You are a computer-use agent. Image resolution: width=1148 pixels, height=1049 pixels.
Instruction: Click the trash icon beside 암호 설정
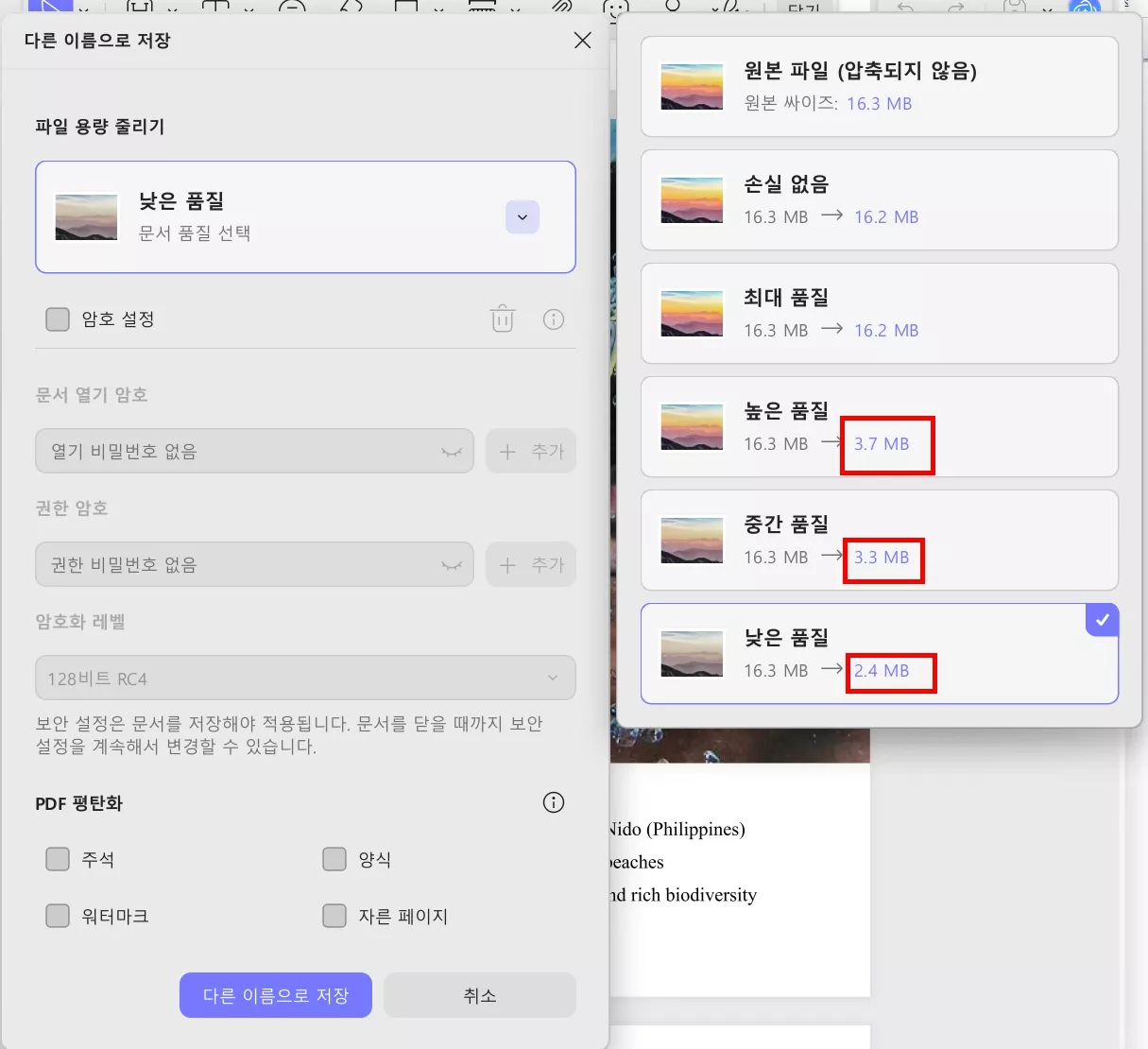tap(502, 318)
